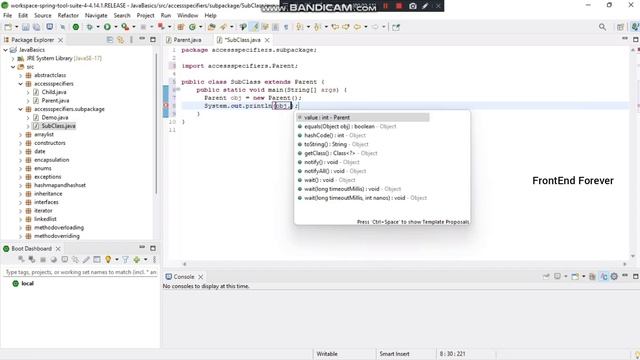Image resolution: width=640 pixels, height=360 pixels.
Task: Open the Refactor menu
Action: pyautogui.click(x=68, y=16)
